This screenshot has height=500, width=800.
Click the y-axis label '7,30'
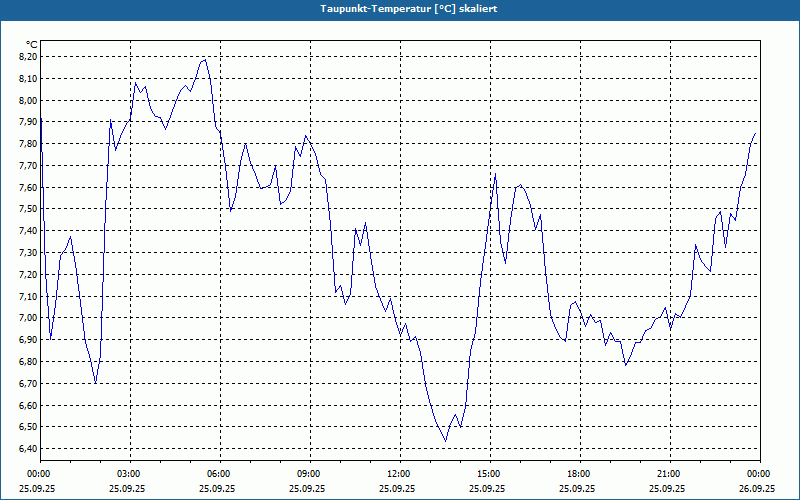(29, 253)
